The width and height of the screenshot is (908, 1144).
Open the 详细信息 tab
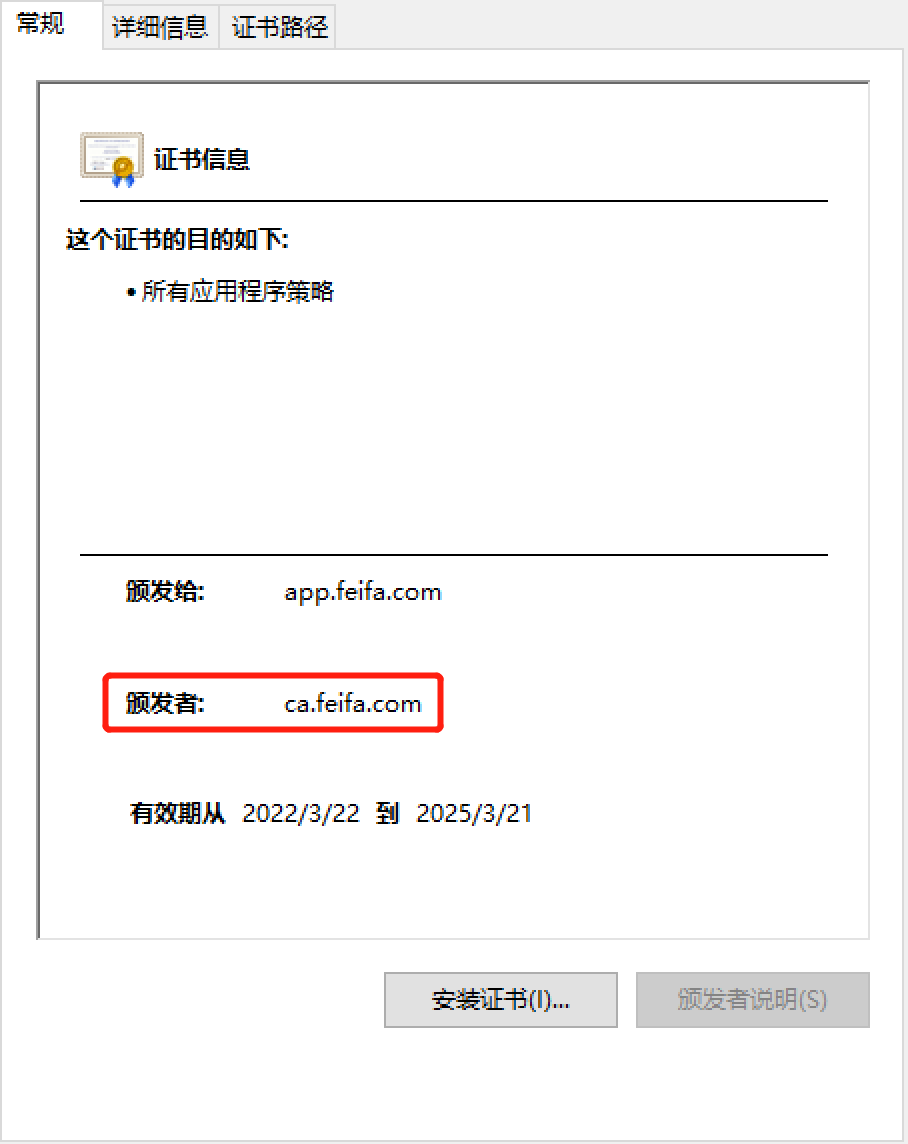pos(160,27)
